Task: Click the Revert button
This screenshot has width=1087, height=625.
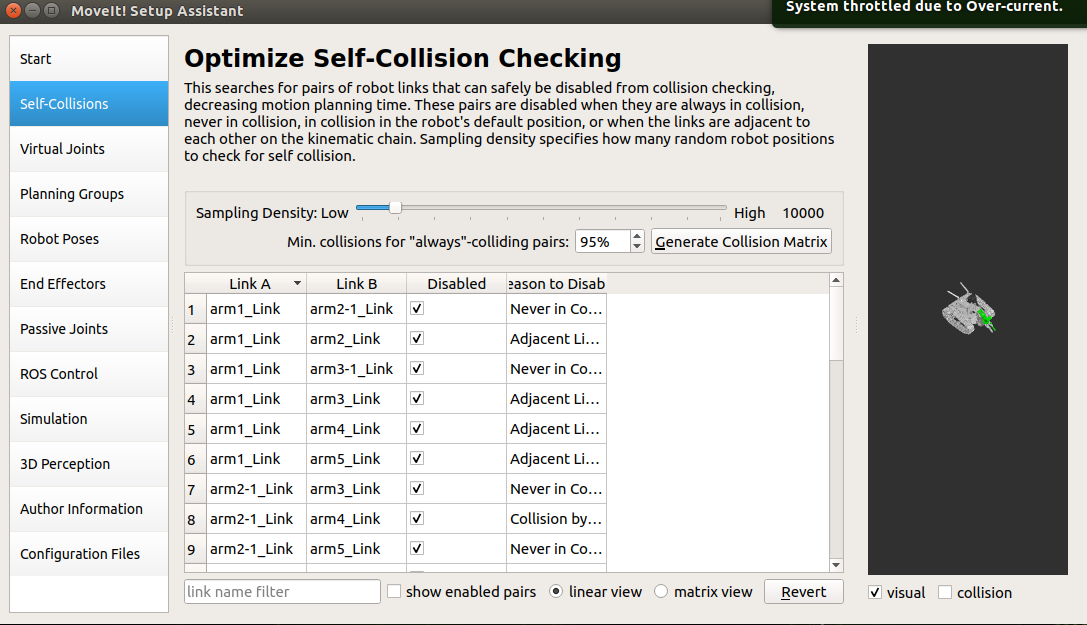Action: click(803, 592)
